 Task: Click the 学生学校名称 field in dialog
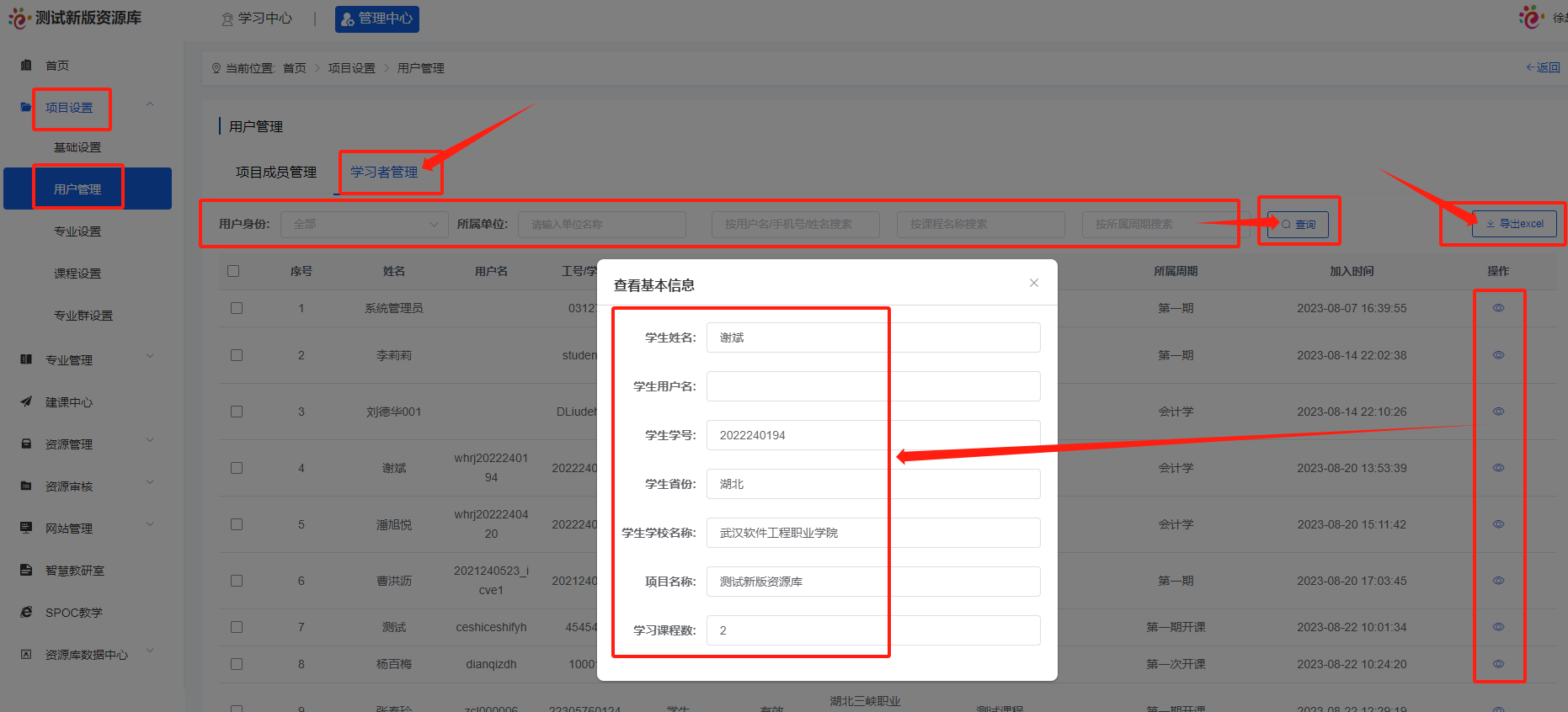pyautogui.click(x=873, y=533)
